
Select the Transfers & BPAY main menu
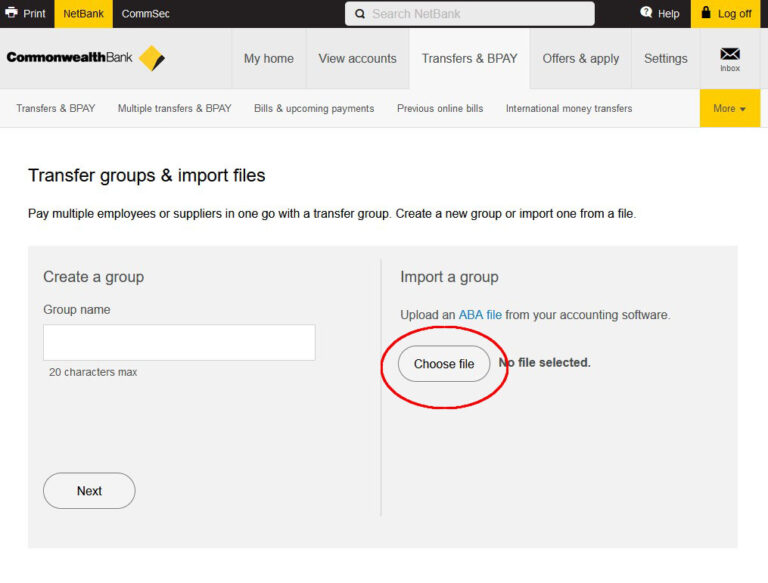click(x=469, y=58)
